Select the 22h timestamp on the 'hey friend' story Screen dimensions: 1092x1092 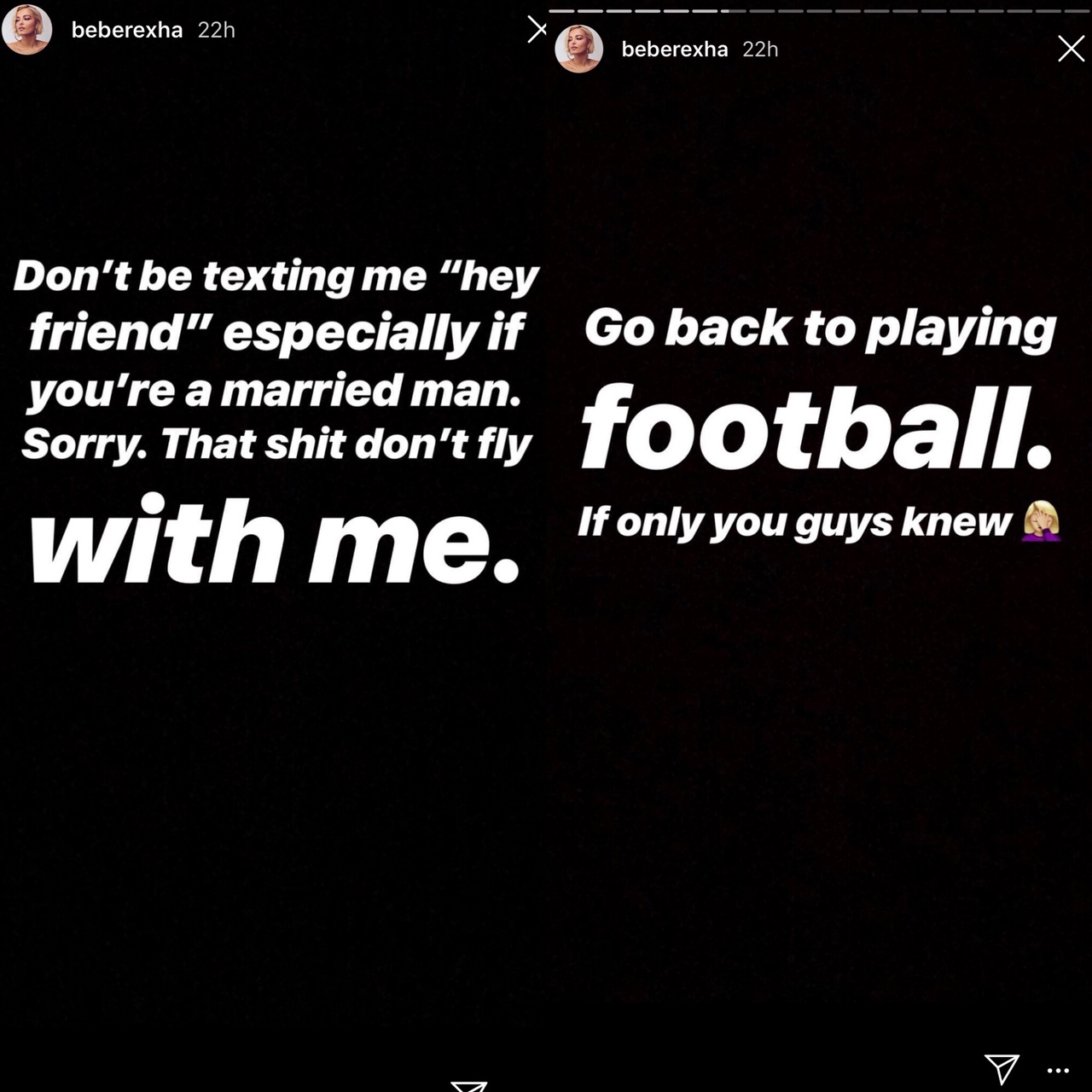click(216, 30)
